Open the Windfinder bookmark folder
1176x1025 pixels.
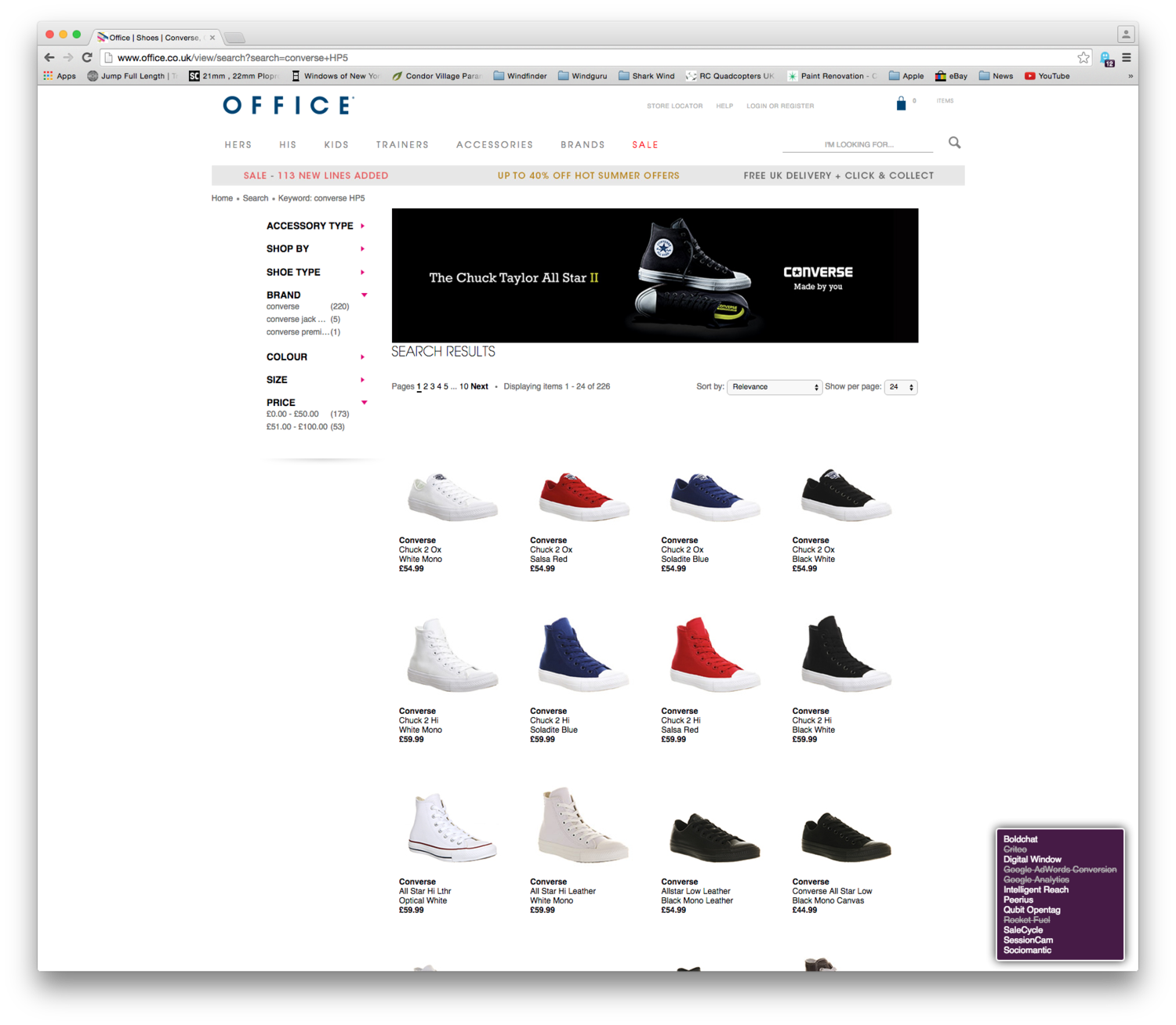pos(520,76)
